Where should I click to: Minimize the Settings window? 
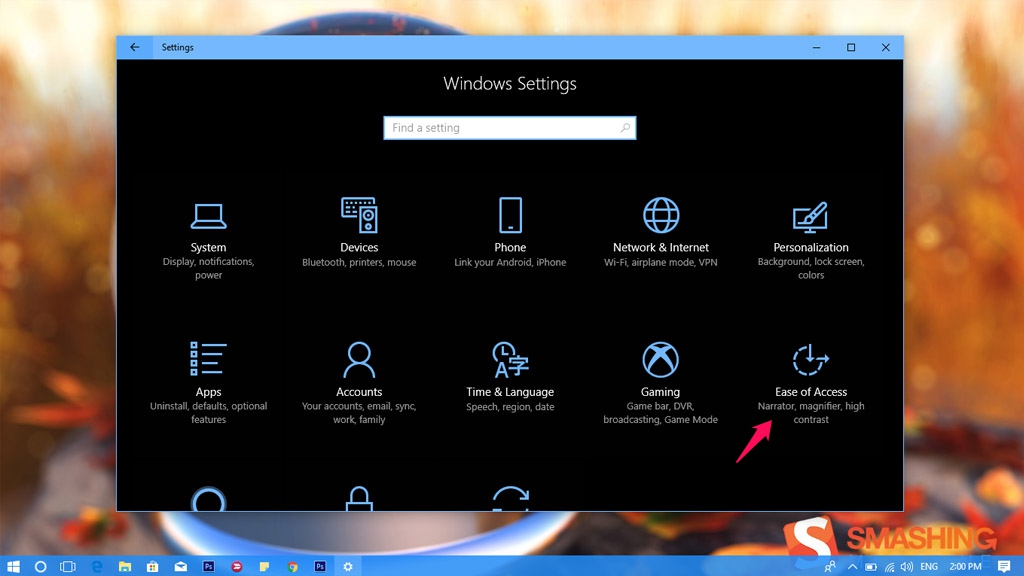point(816,47)
